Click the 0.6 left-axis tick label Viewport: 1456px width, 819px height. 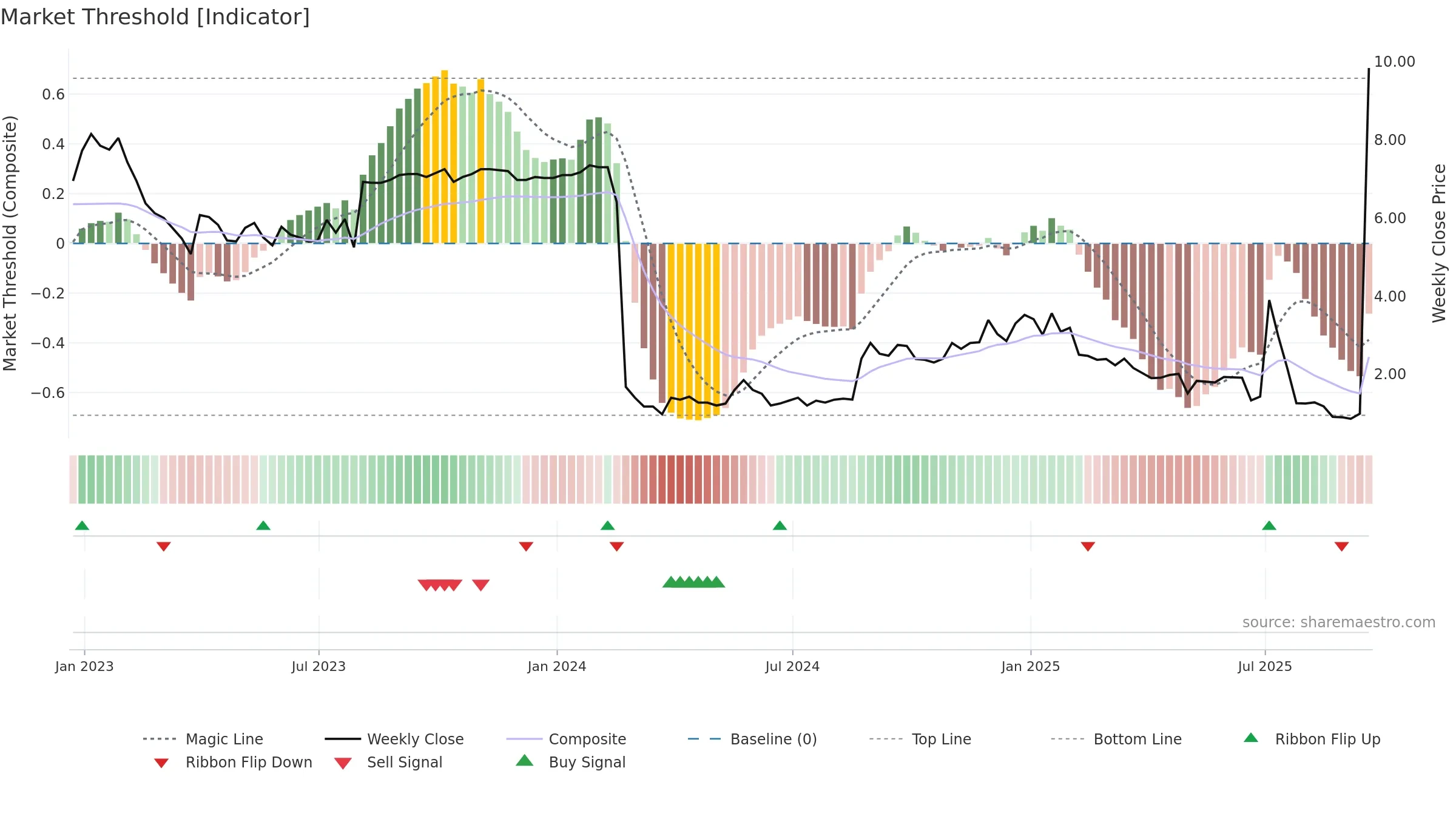point(53,95)
